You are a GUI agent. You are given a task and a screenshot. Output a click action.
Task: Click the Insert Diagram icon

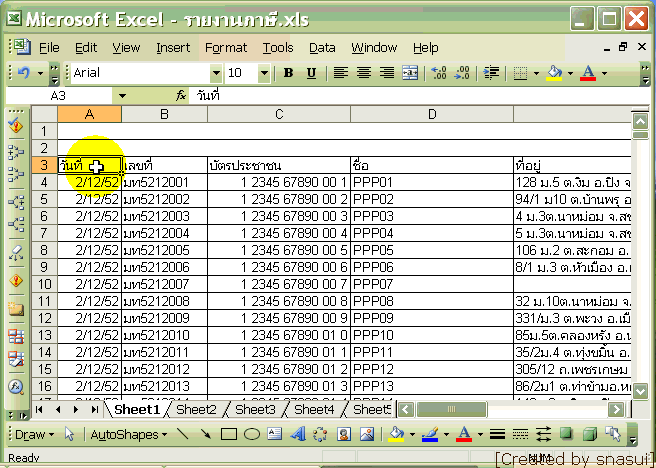point(320,434)
